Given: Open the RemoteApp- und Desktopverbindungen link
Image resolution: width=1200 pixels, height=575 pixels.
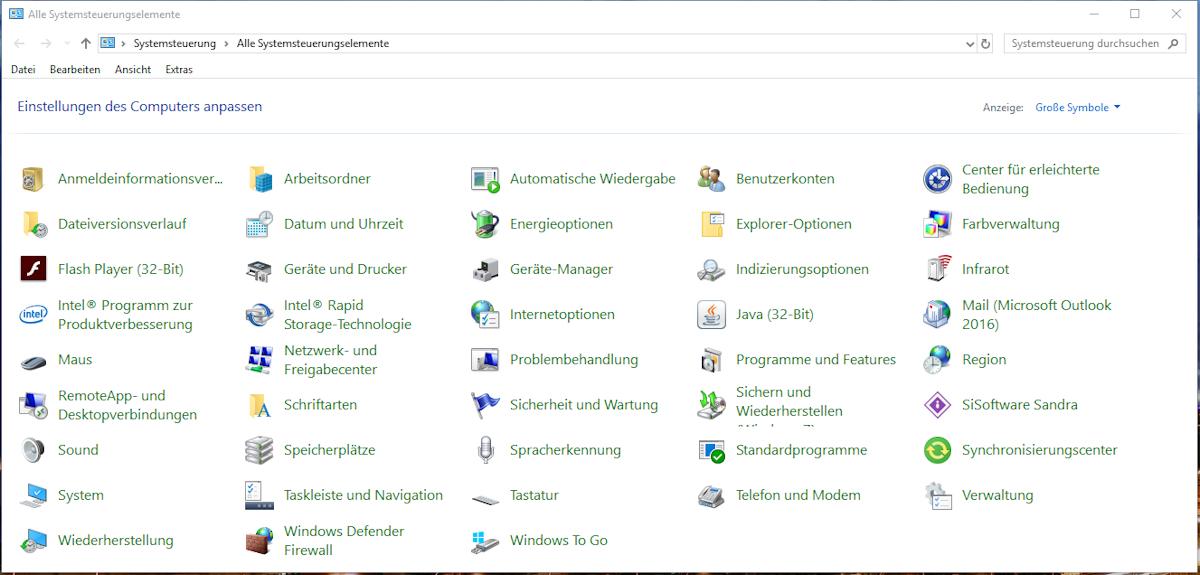Looking at the screenshot, I should (128, 405).
